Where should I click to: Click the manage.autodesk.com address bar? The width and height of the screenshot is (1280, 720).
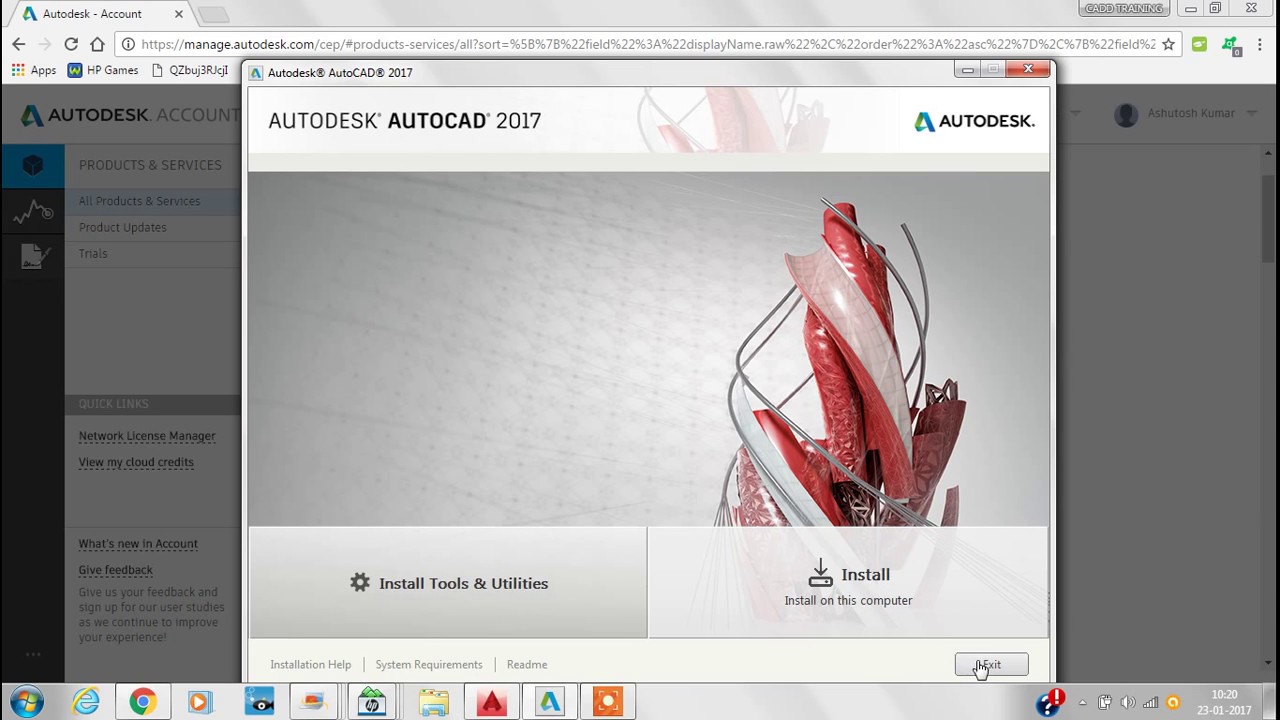[x=648, y=44]
